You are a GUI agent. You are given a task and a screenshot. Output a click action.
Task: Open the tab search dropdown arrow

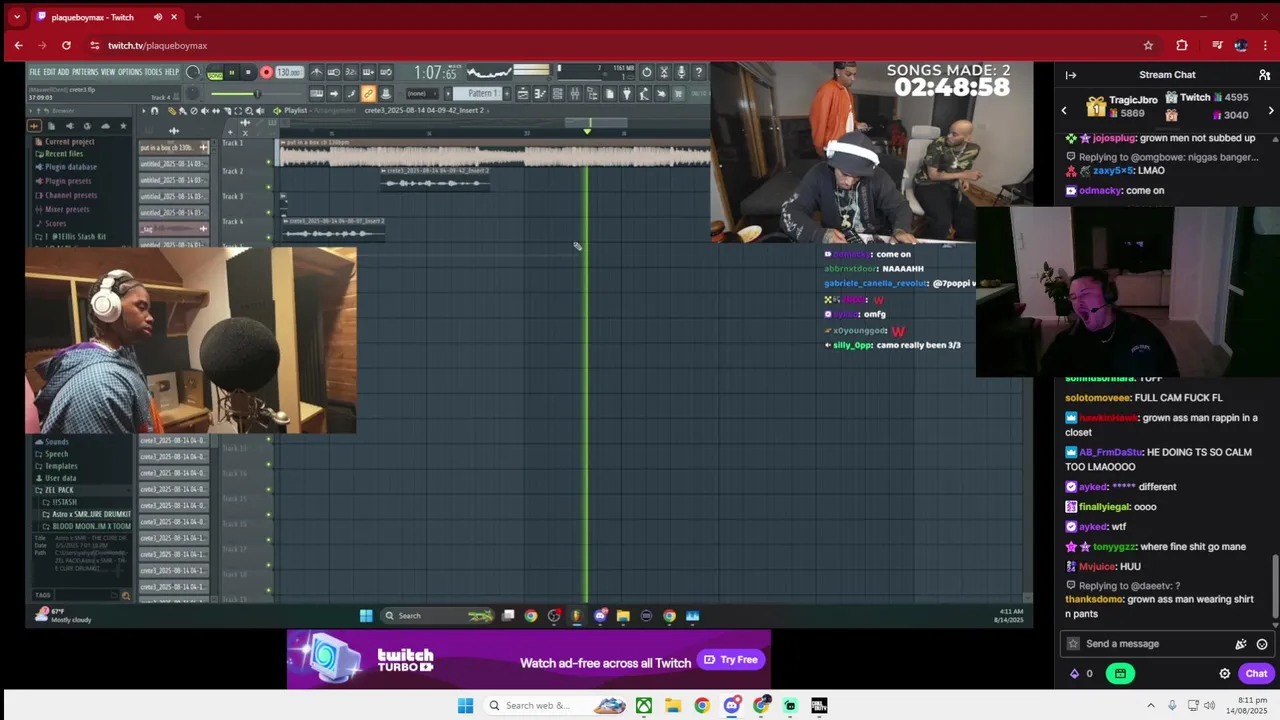coord(16,17)
